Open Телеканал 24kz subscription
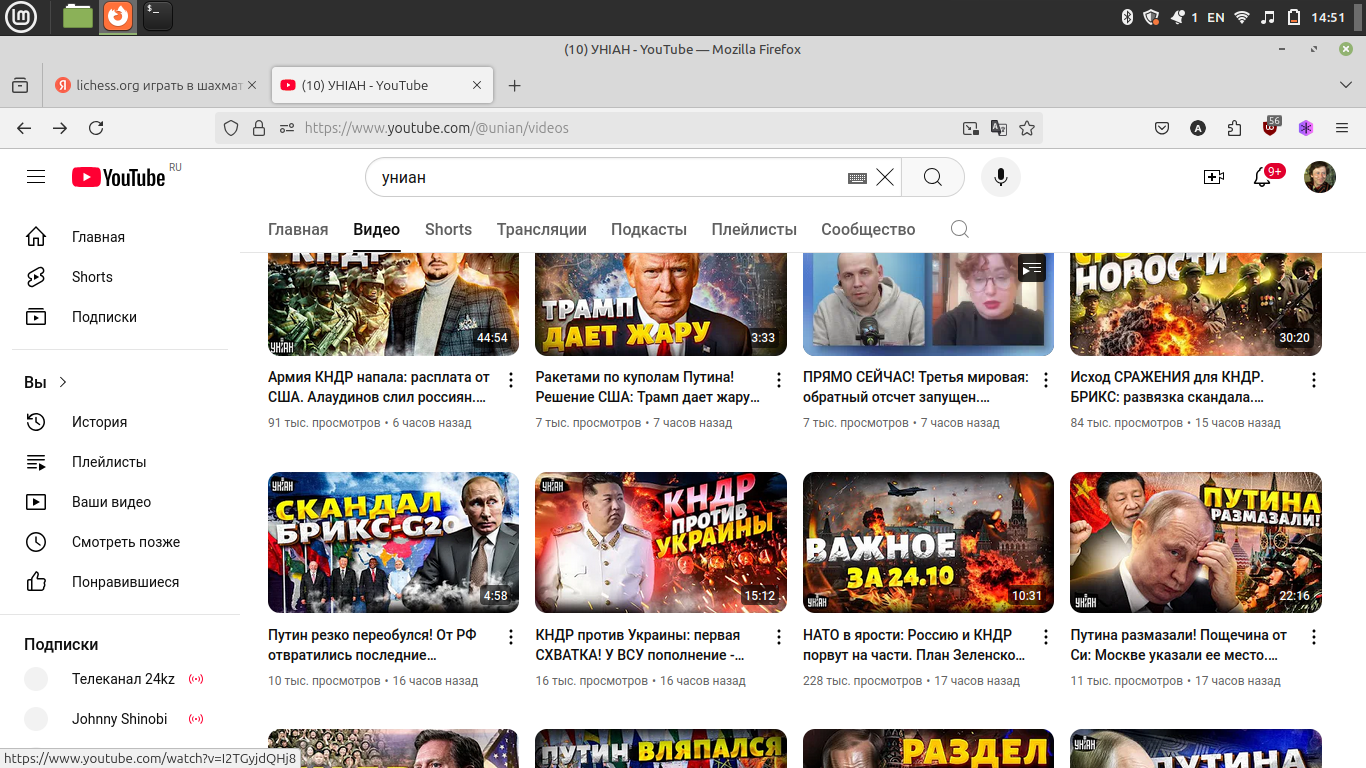The image size is (1366, 768). pyautogui.click(x=120, y=679)
